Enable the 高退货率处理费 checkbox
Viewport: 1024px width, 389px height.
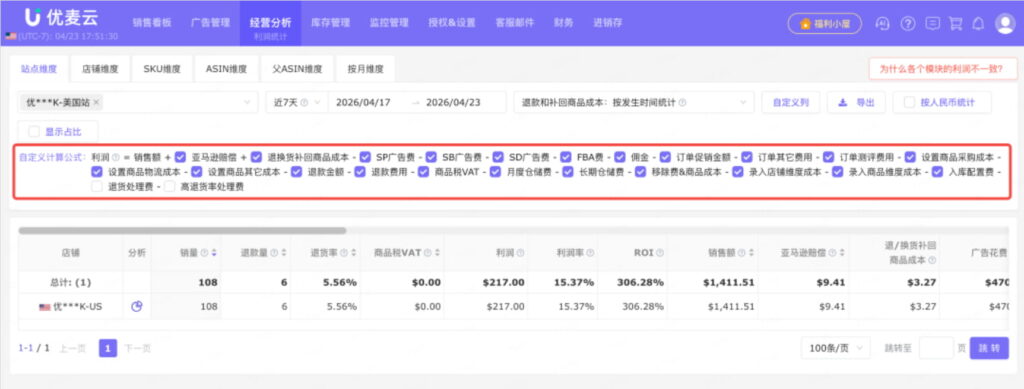[169, 187]
